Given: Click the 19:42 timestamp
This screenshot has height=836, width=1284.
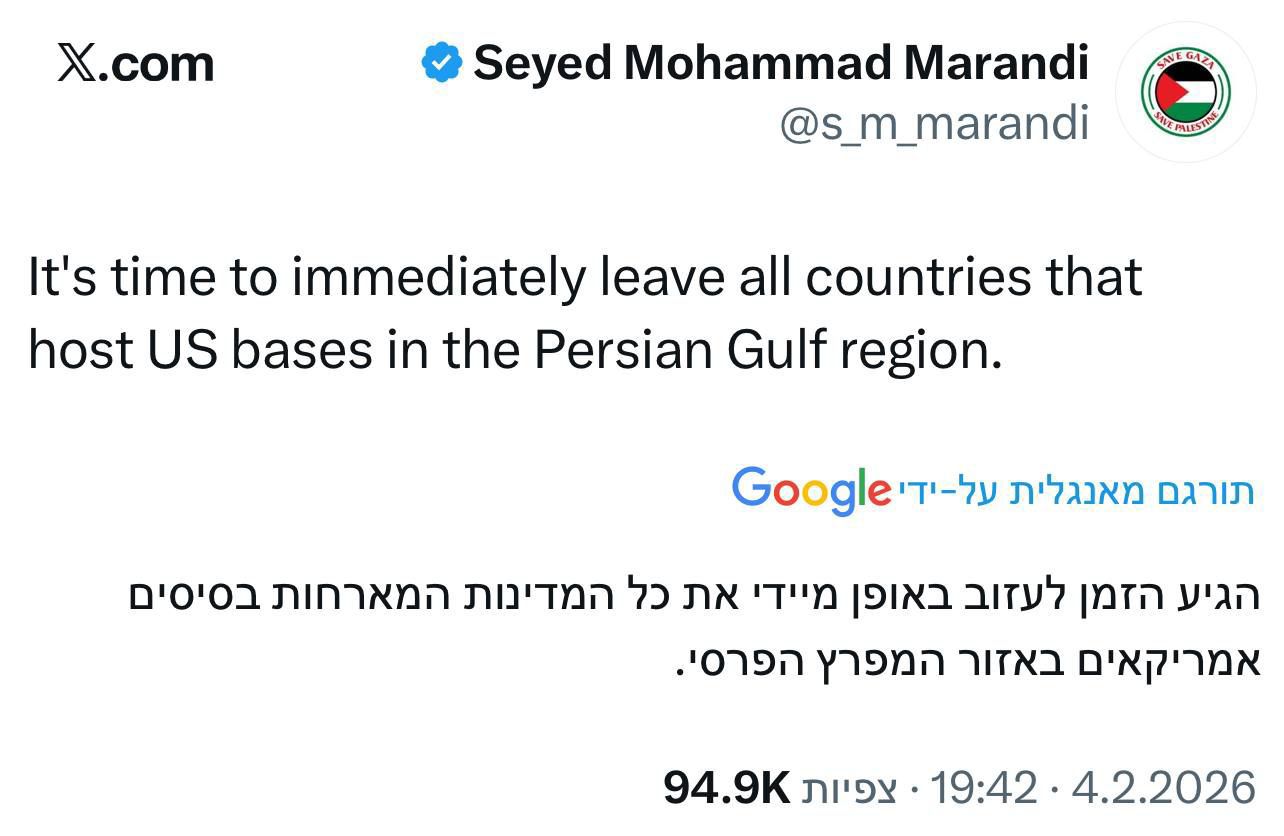Looking at the screenshot, I should pyautogui.click(x=984, y=788).
